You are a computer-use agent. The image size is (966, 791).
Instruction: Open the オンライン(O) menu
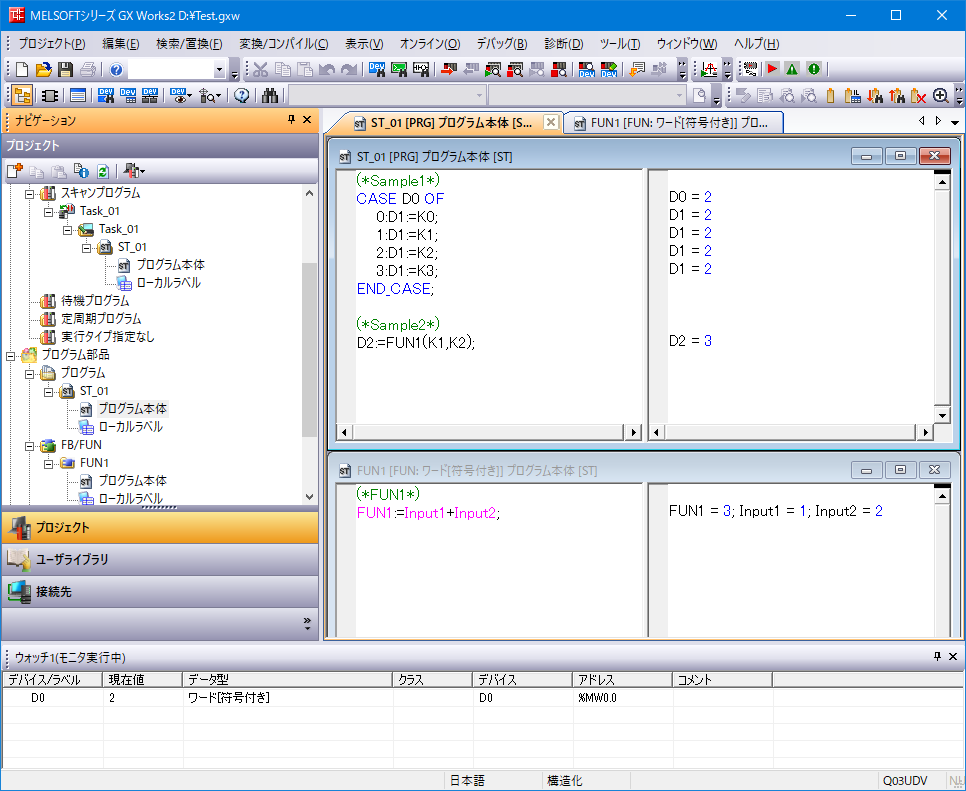click(430, 44)
